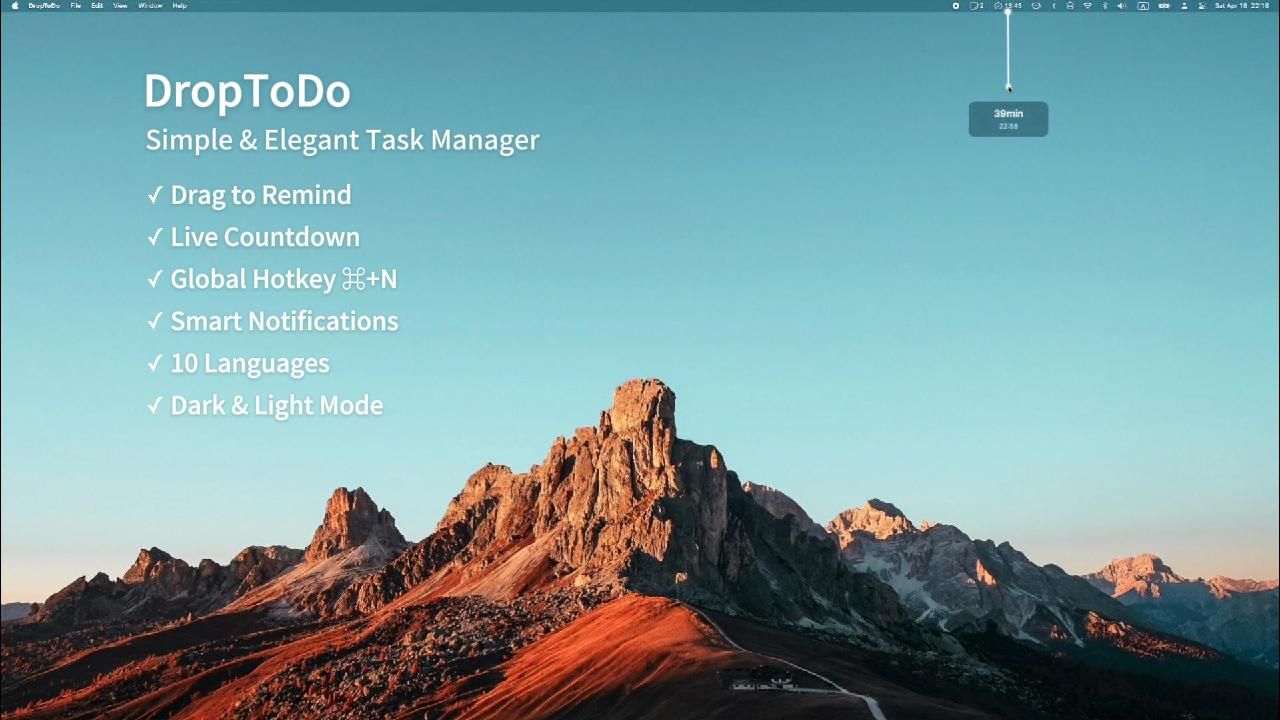Open the File menu

(x=75, y=5)
